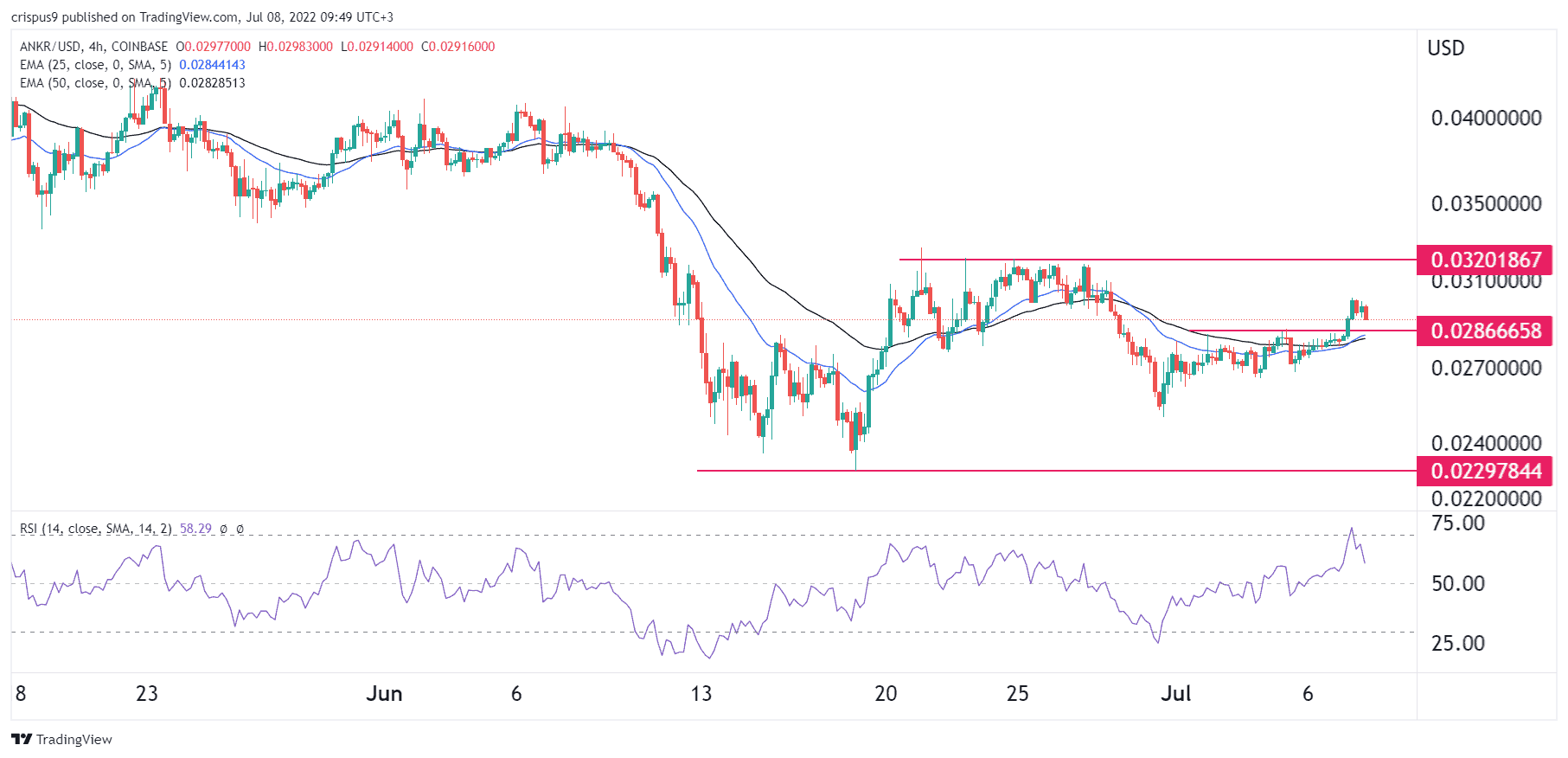Click the EMA 50 value 0.02828513
Screen dimensions: 1568x758
pyautogui.click(x=213, y=83)
